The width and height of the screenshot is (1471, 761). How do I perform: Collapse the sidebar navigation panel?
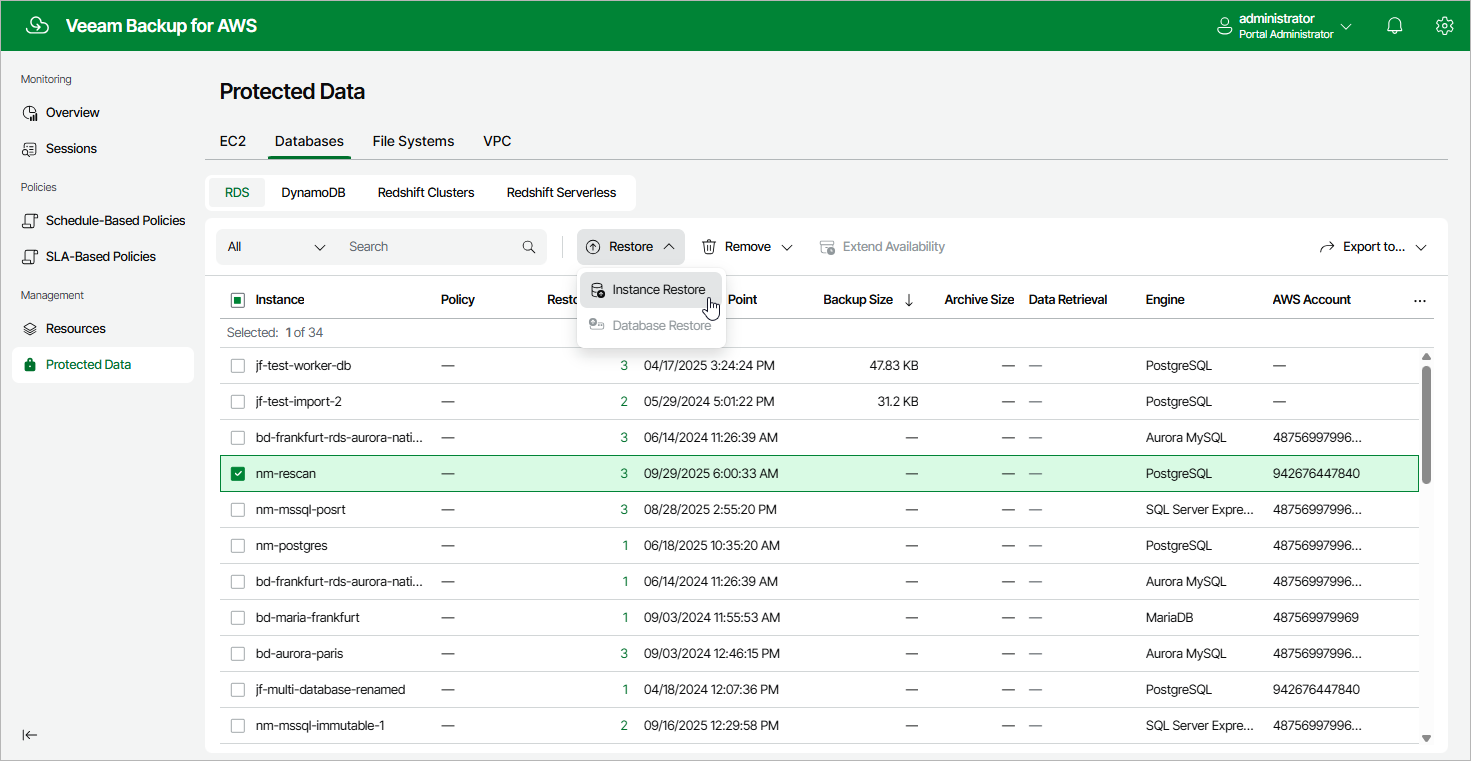click(30, 735)
